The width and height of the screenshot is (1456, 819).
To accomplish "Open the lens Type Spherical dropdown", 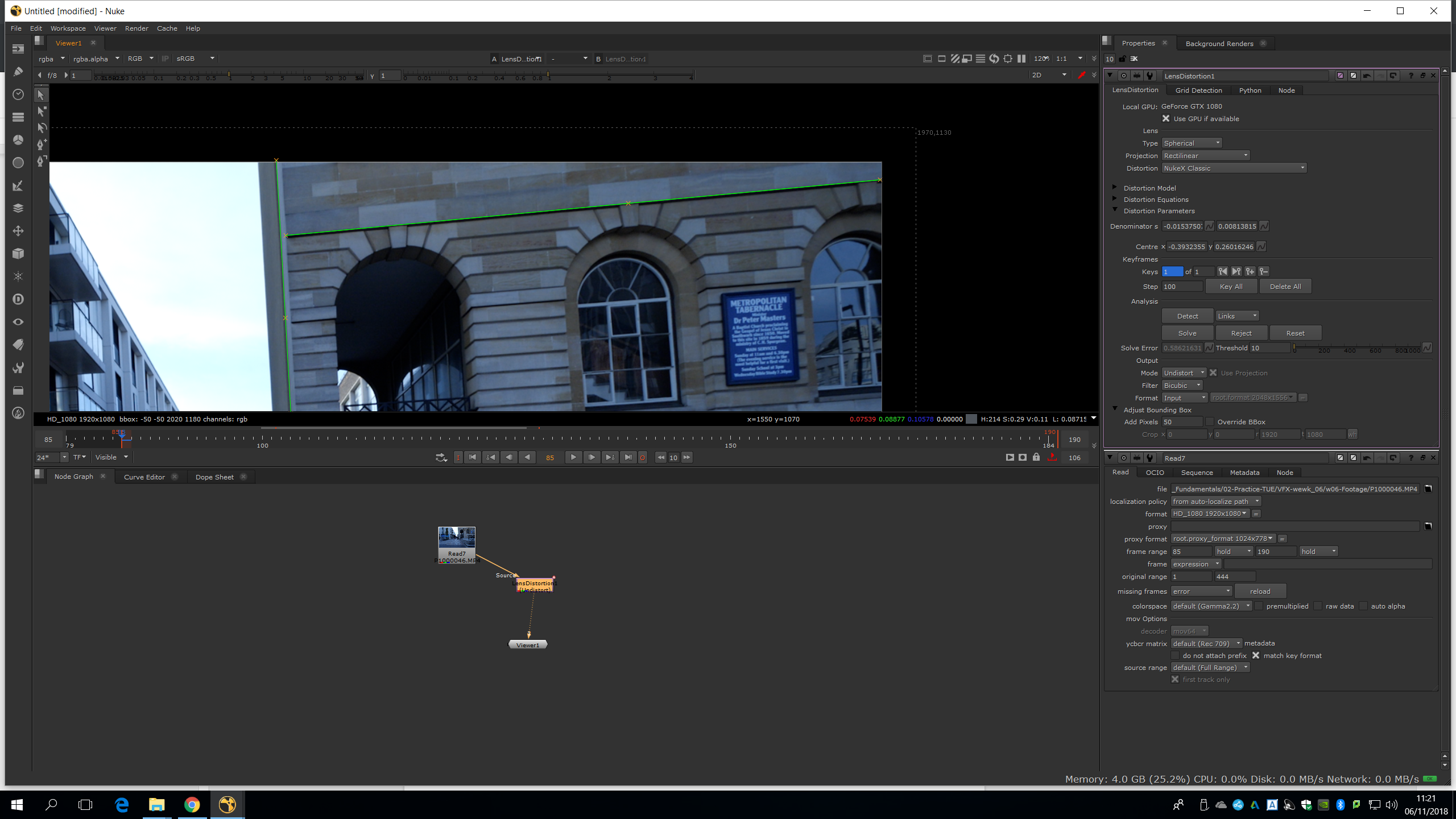I will pyautogui.click(x=1191, y=143).
